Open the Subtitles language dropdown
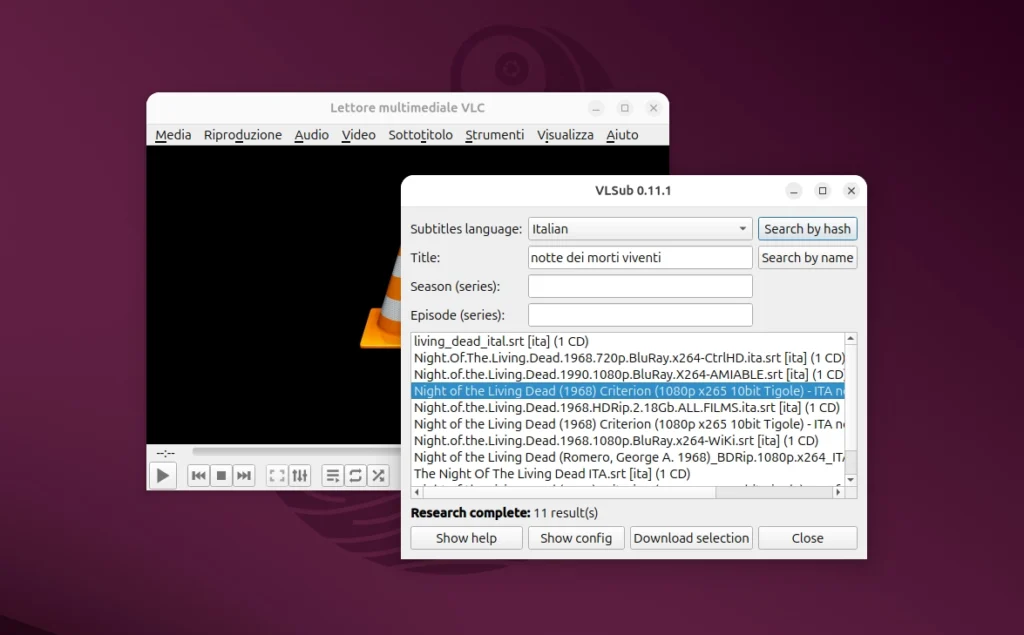Image resolution: width=1024 pixels, height=635 pixels. coord(742,228)
